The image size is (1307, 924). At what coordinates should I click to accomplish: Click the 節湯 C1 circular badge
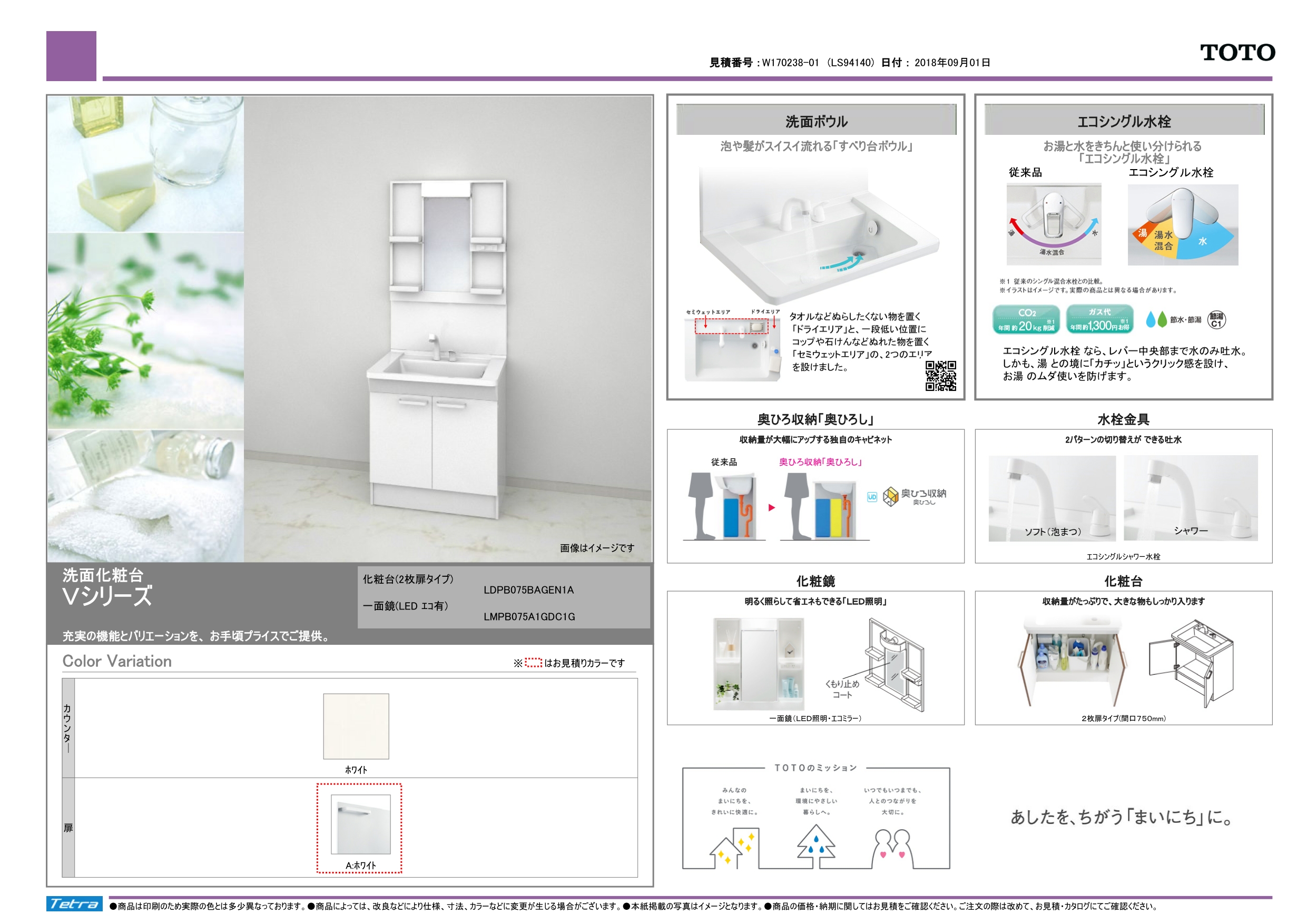[1216, 319]
